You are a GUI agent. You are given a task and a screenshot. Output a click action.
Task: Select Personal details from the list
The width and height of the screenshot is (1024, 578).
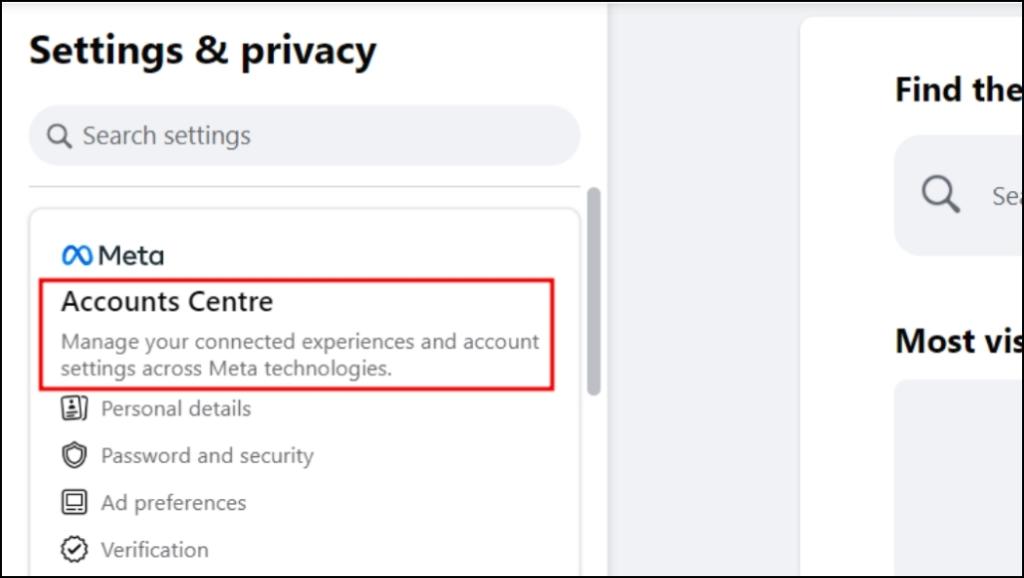[x=175, y=408]
